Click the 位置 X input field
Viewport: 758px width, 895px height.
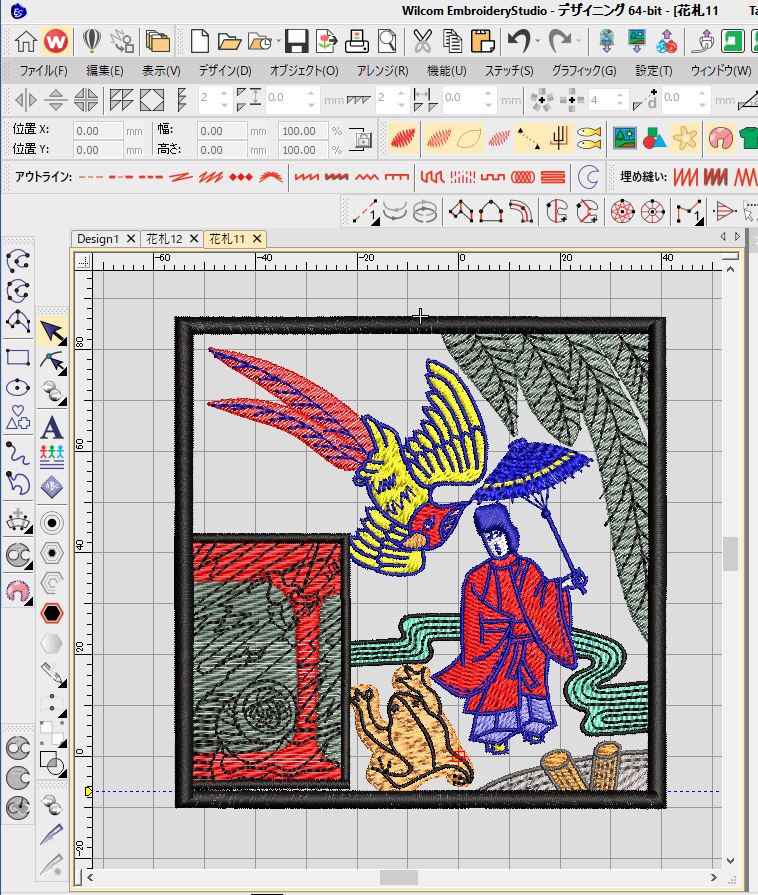98,131
